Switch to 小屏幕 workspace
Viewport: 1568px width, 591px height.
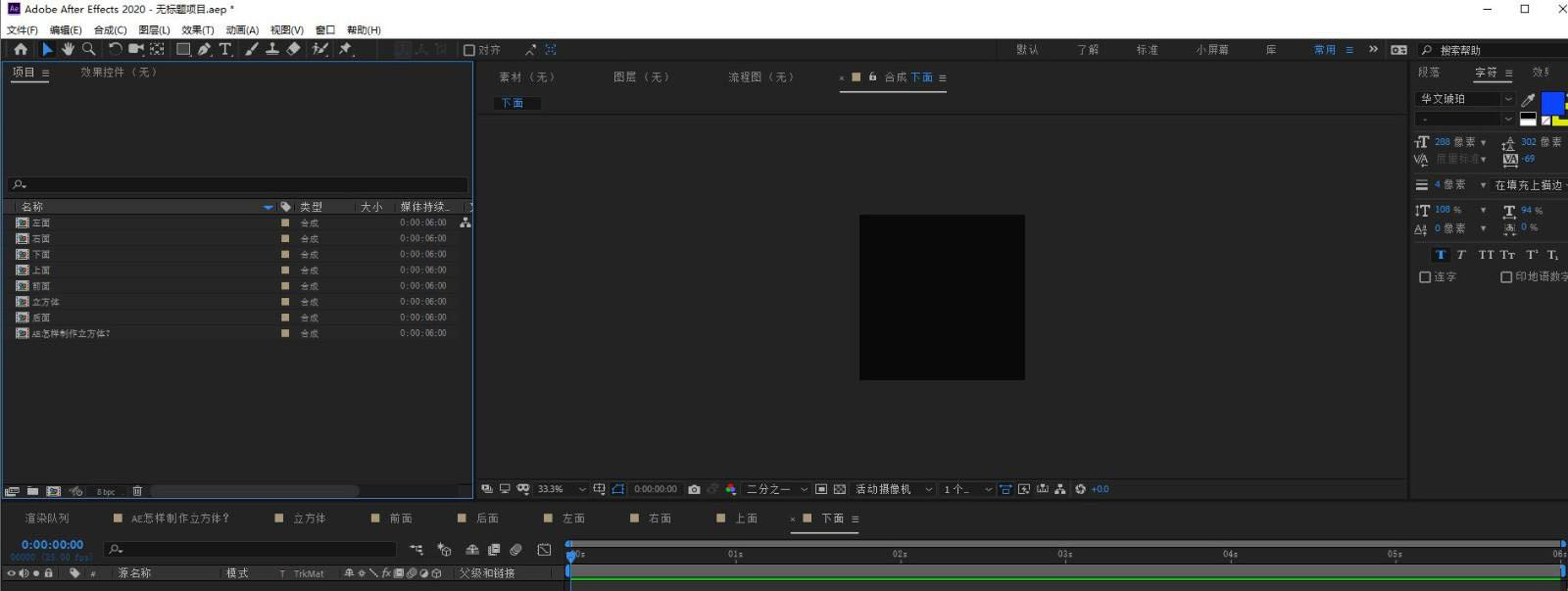(x=1212, y=50)
